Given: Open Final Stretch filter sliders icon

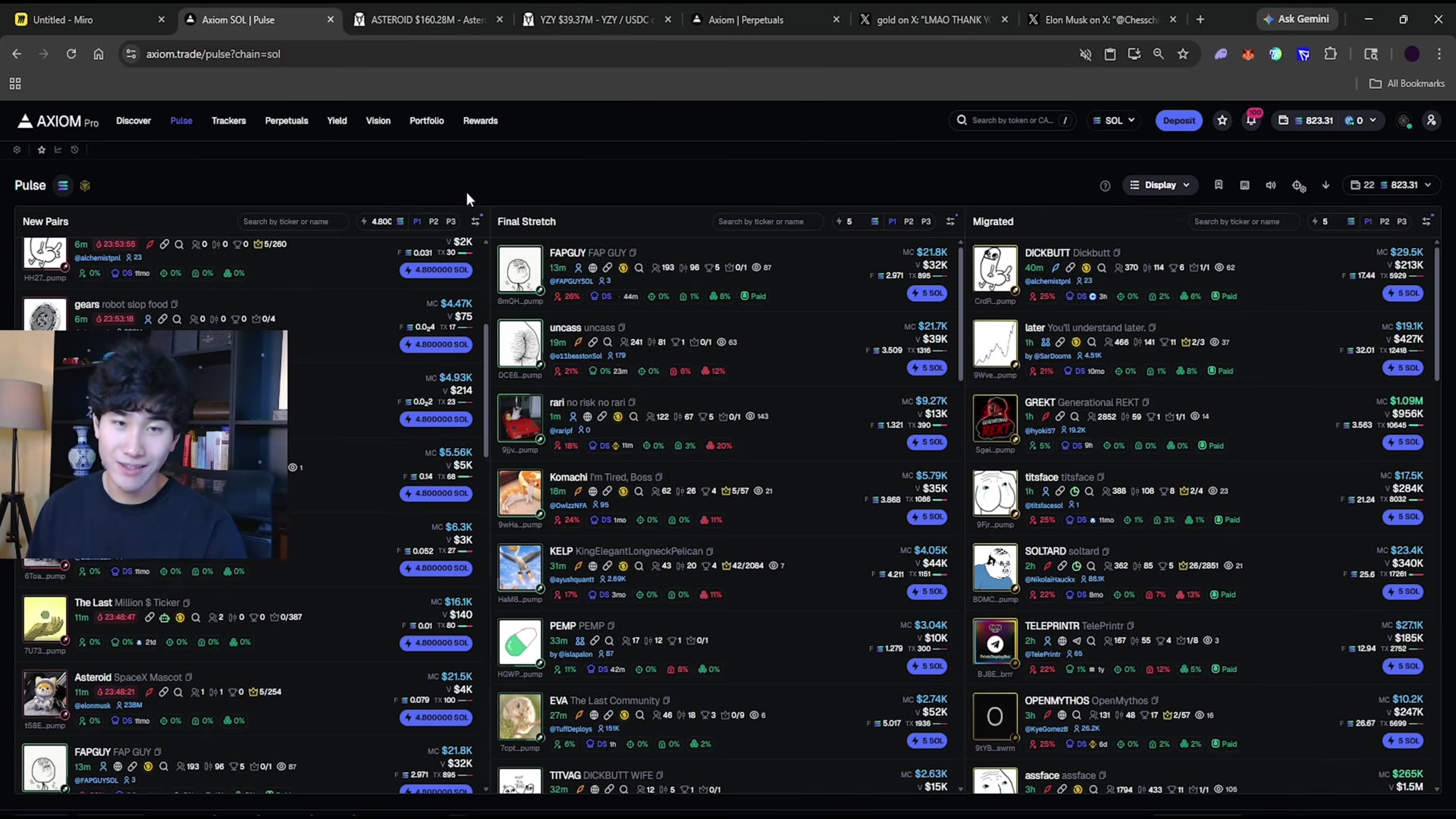Looking at the screenshot, I should pyautogui.click(x=951, y=221).
